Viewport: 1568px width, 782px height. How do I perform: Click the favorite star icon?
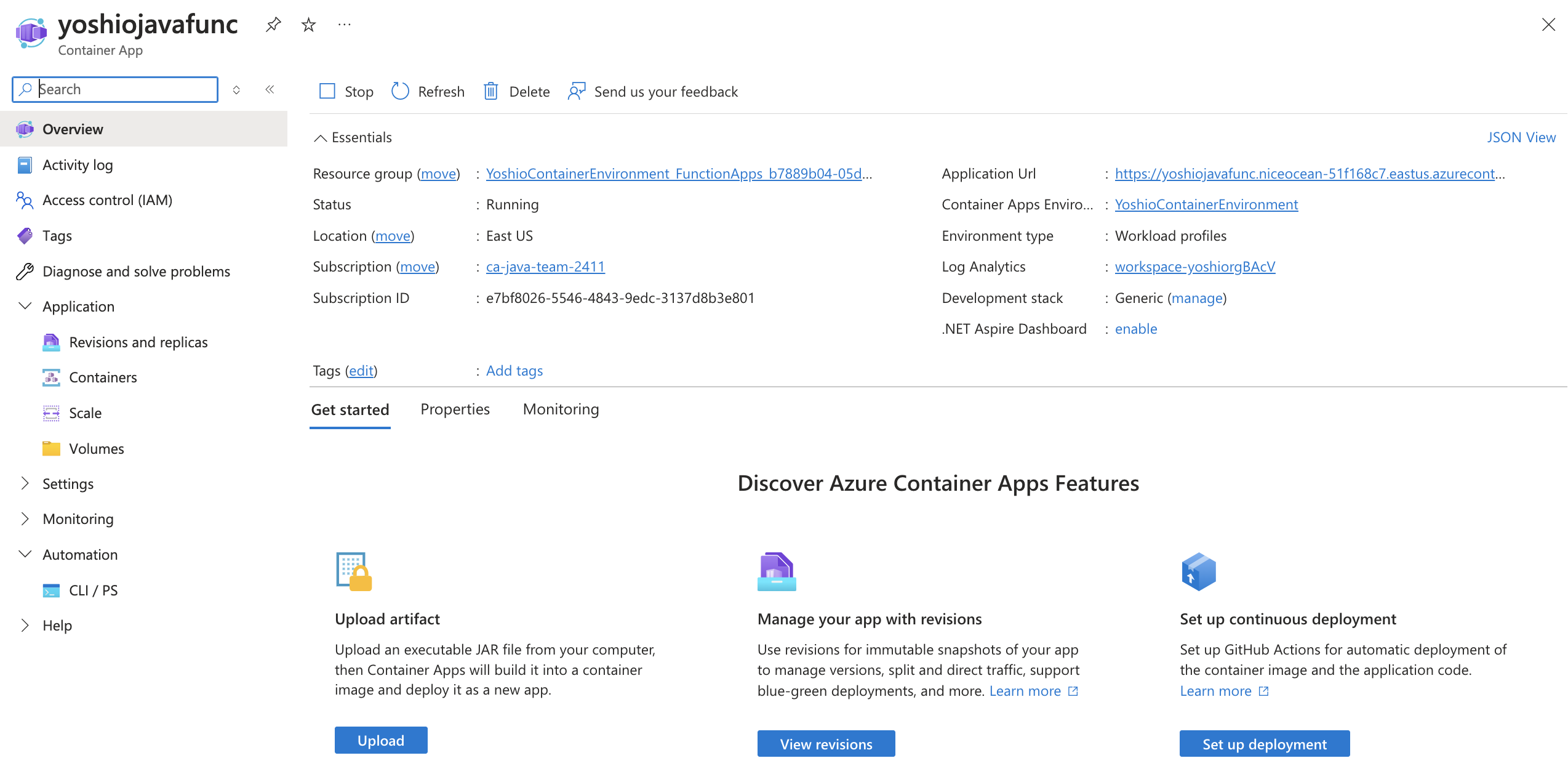click(x=308, y=25)
